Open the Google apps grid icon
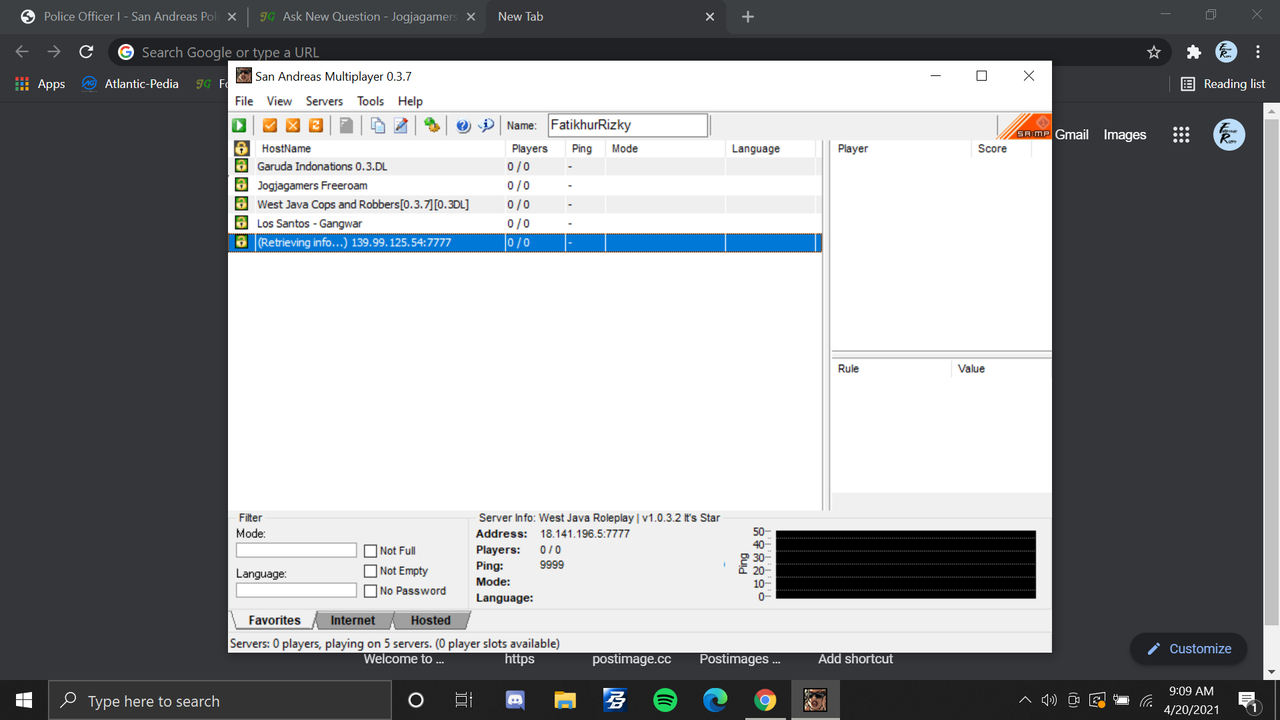The image size is (1280, 720). [x=1181, y=135]
